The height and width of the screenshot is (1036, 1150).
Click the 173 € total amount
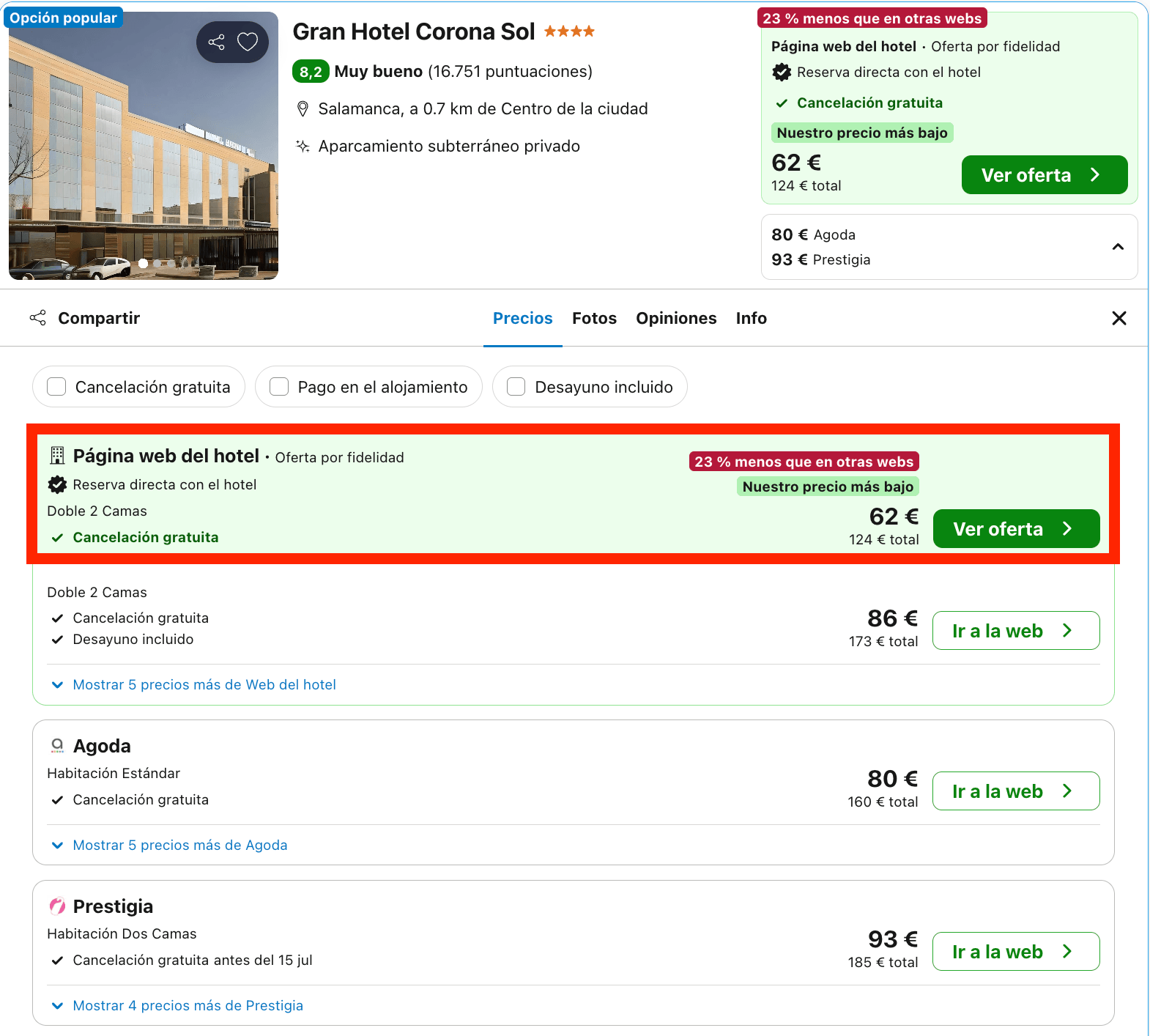(x=883, y=641)
